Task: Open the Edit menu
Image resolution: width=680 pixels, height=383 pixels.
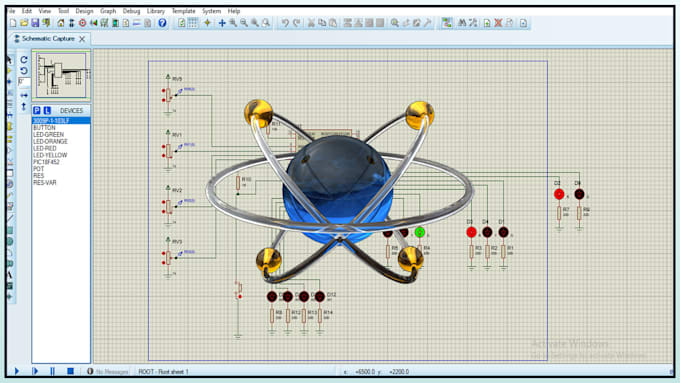Action: pyautogui.click(x=27, y=11)
